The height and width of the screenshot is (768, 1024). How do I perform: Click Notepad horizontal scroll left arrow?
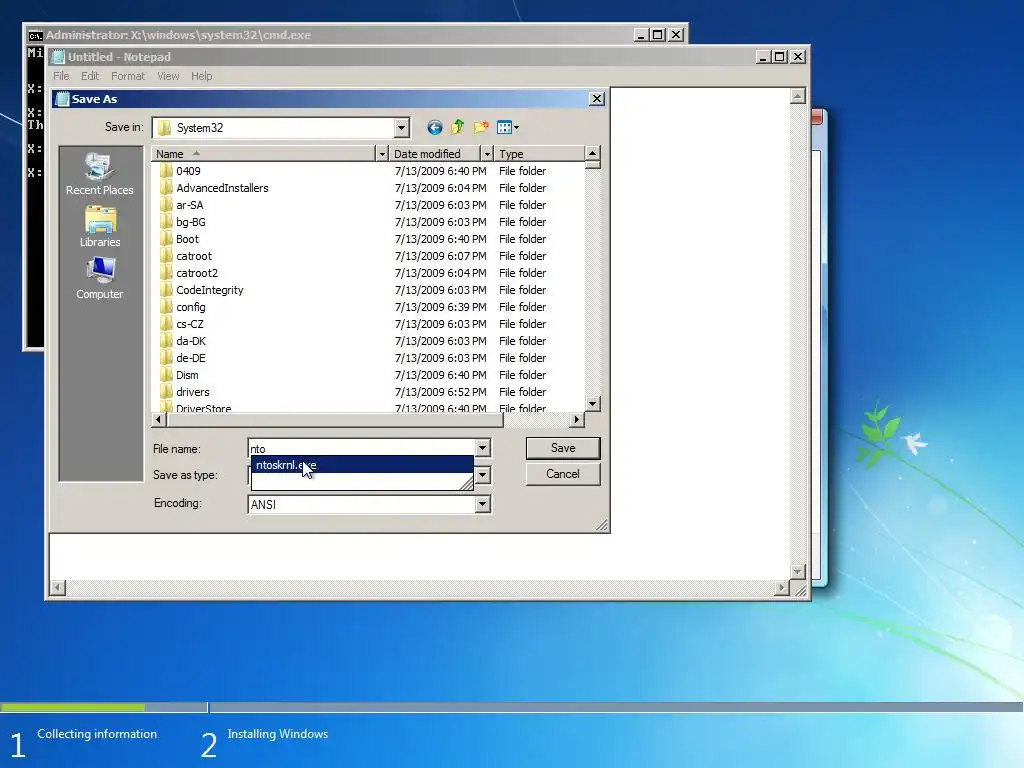[x=58, y=588]
